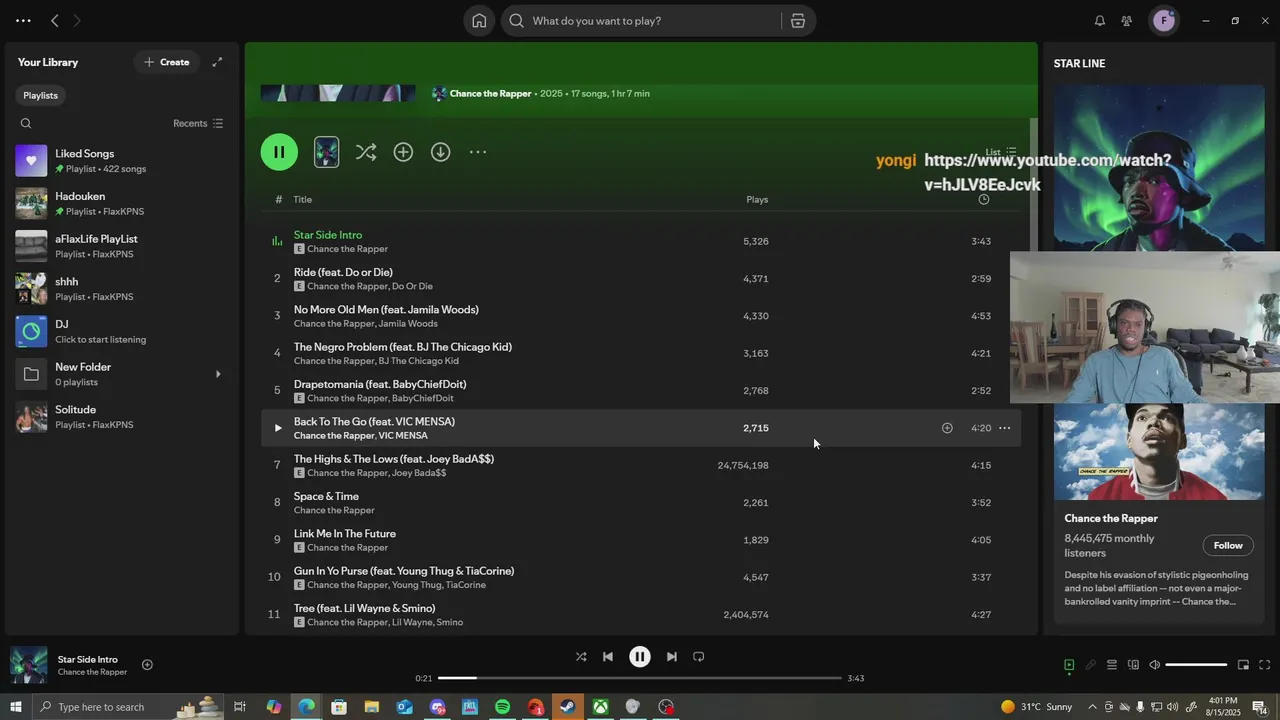Open the three-dot app menu at top-left
This screenshot has height=720, width=1280.
(23, 21)
